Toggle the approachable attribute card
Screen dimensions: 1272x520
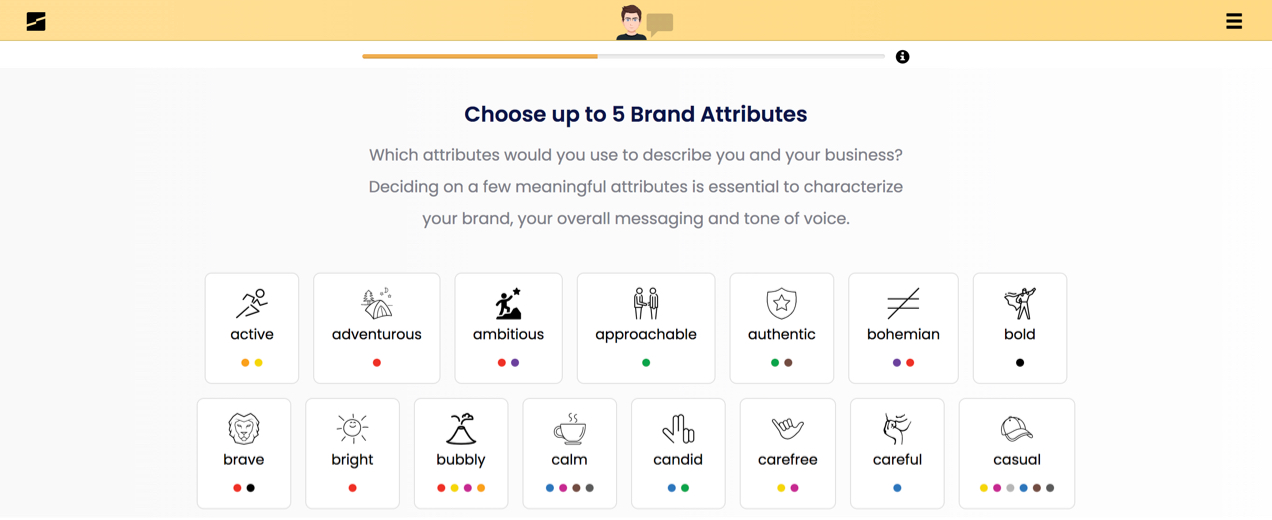pos(646,328)
